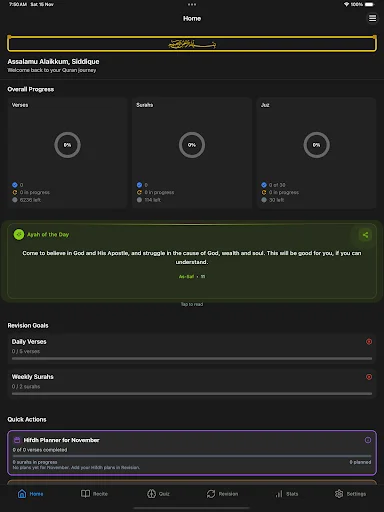Click the Overall Progress heading
This screenshot has width=384, height=512.
tap(31, 89)
